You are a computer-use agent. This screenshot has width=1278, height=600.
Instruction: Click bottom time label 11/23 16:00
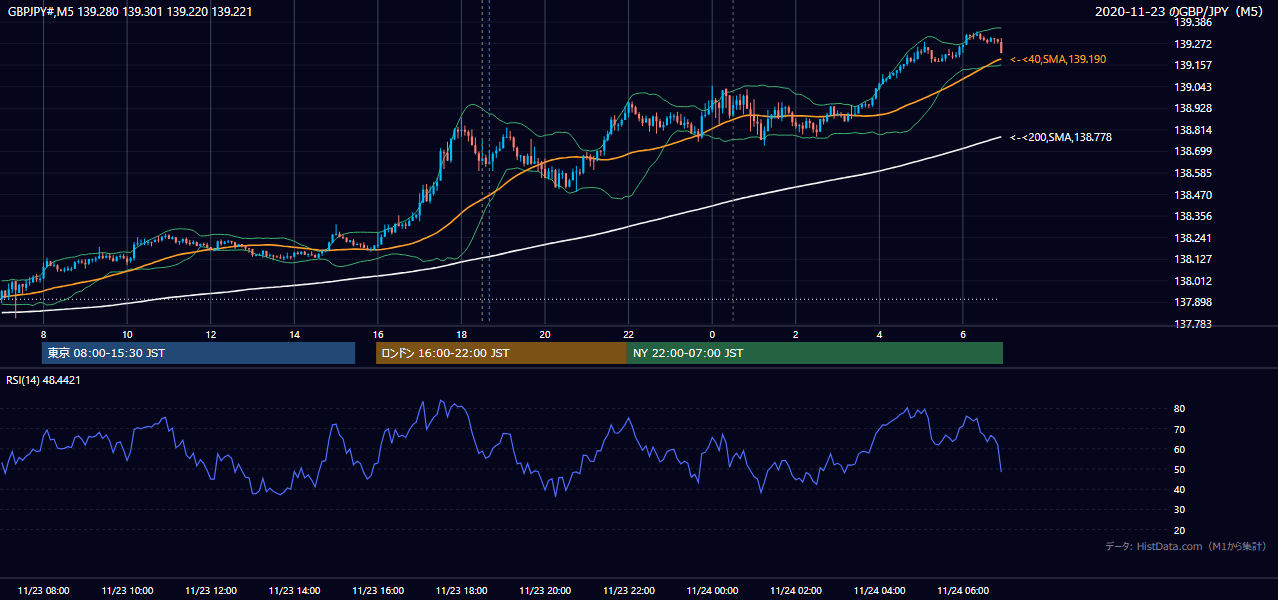point(378,591)
